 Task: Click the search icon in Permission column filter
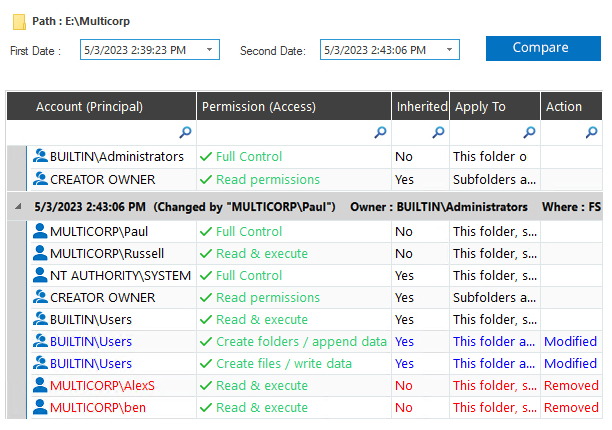[380, 132]
